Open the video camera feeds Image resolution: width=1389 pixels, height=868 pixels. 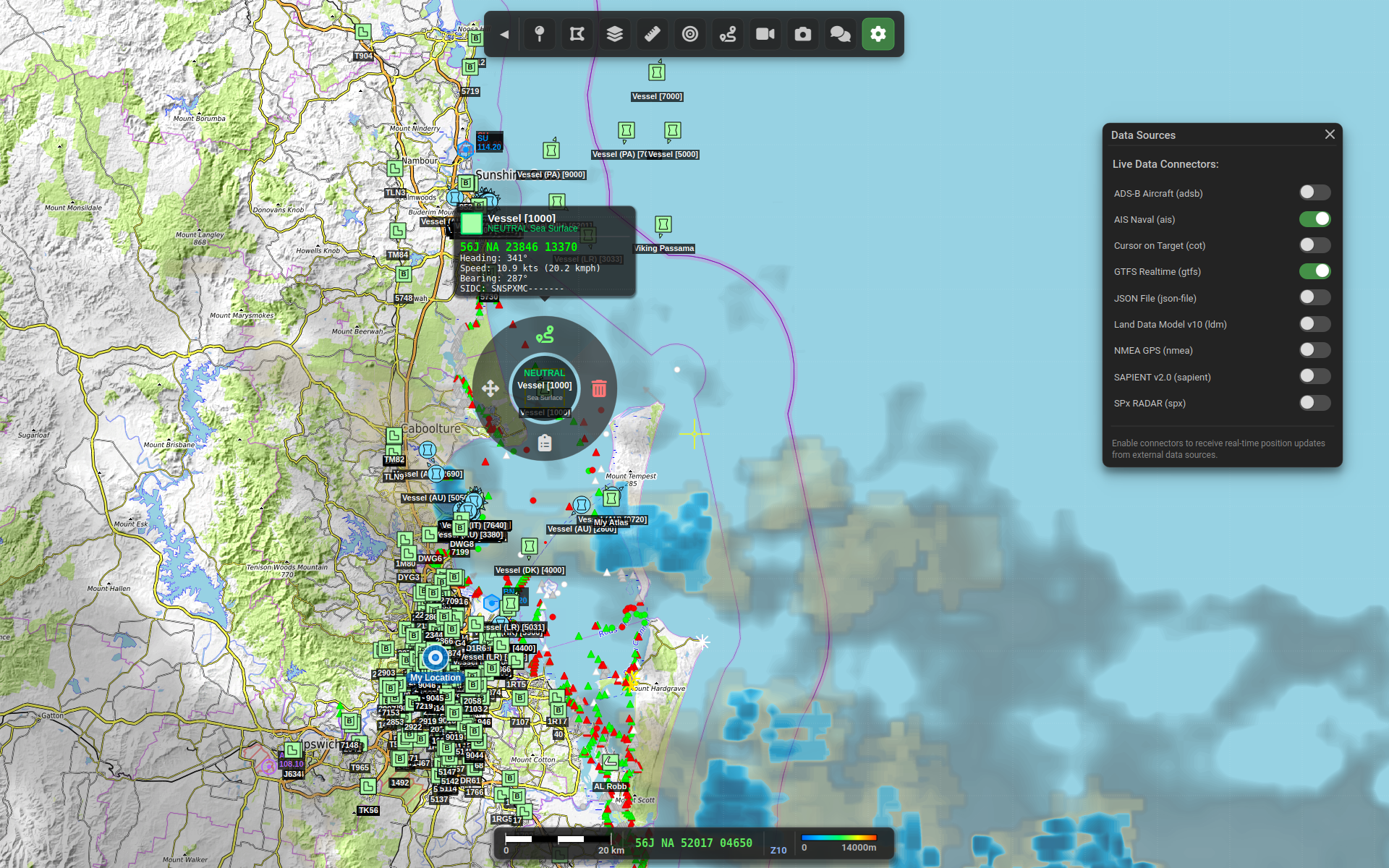click(x=765, y=34)
